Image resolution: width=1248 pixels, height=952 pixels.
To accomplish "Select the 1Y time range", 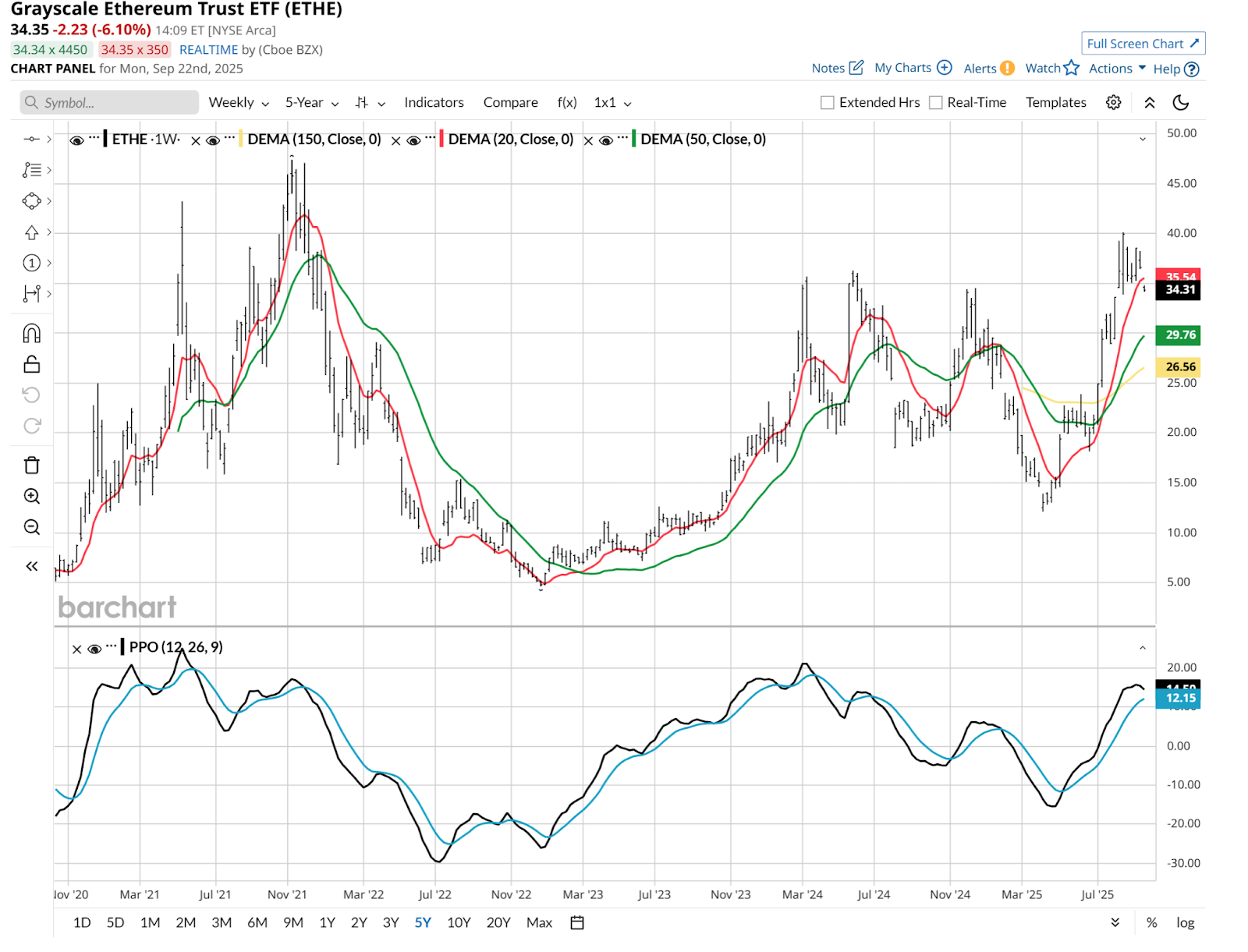I will pyautogui.click(x=328, y=922).
